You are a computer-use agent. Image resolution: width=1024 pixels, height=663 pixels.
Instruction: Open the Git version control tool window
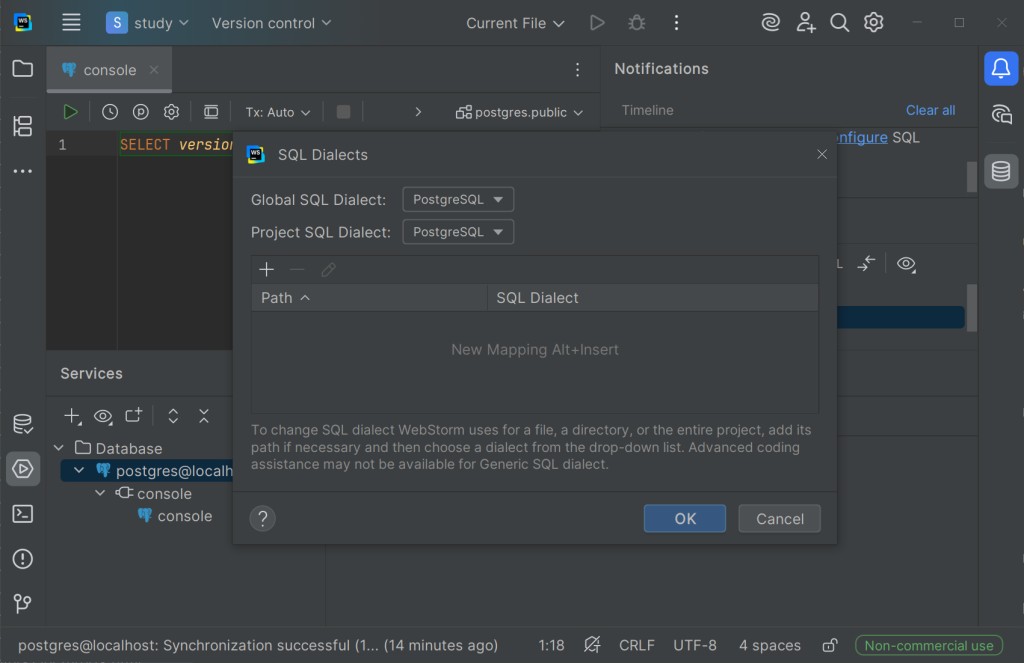pyautogui.click(x=22, y=603)
